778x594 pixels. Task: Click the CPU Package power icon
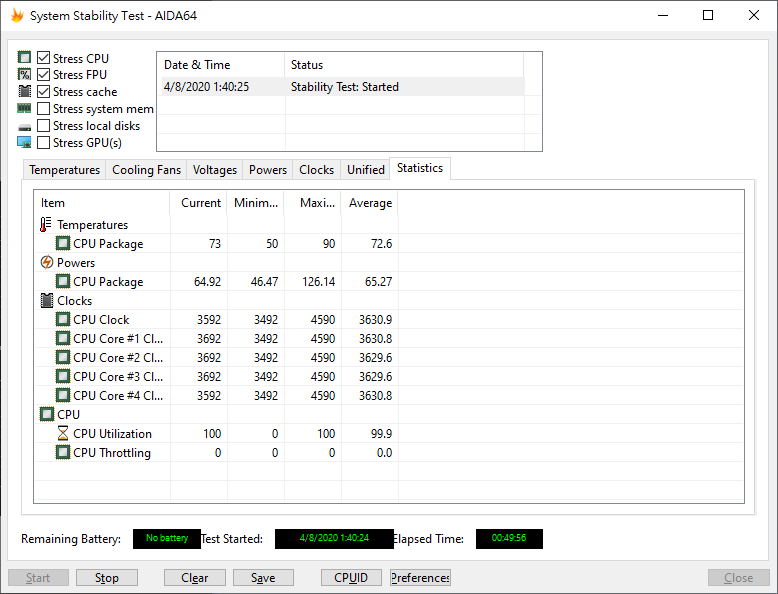(x=63, y=281)
